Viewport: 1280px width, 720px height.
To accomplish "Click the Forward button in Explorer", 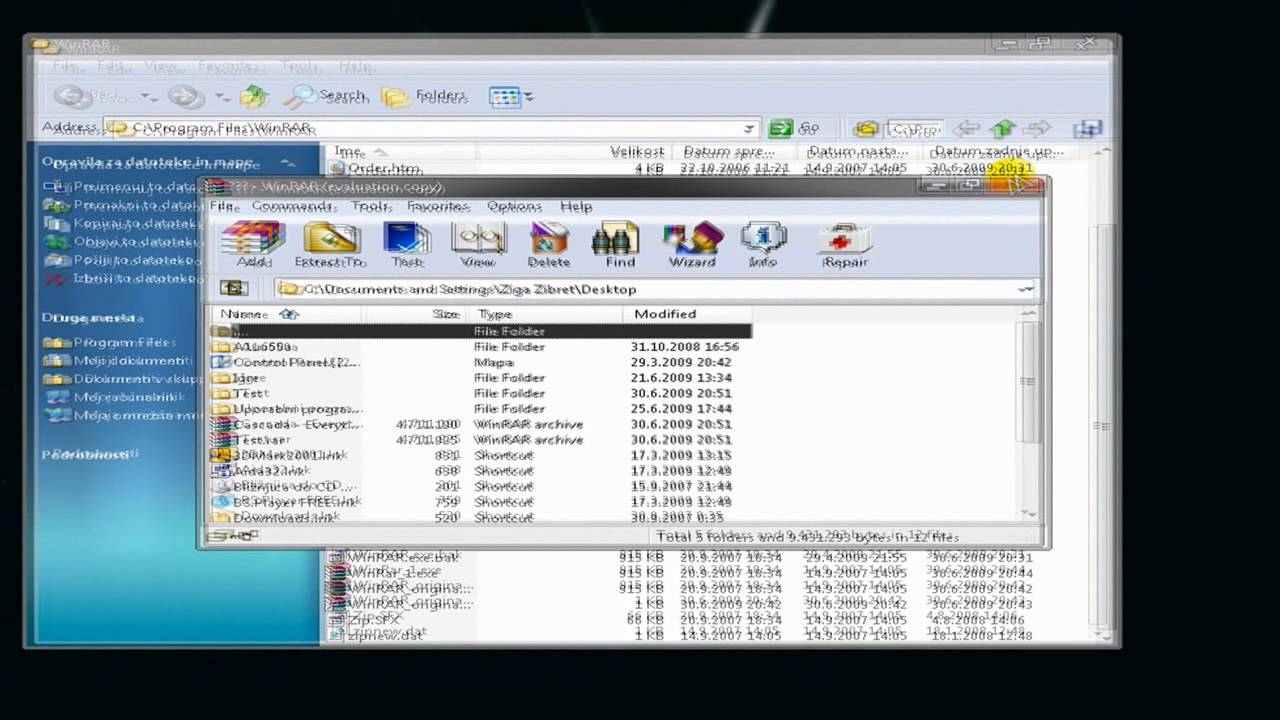I will [x=187, y=97].
